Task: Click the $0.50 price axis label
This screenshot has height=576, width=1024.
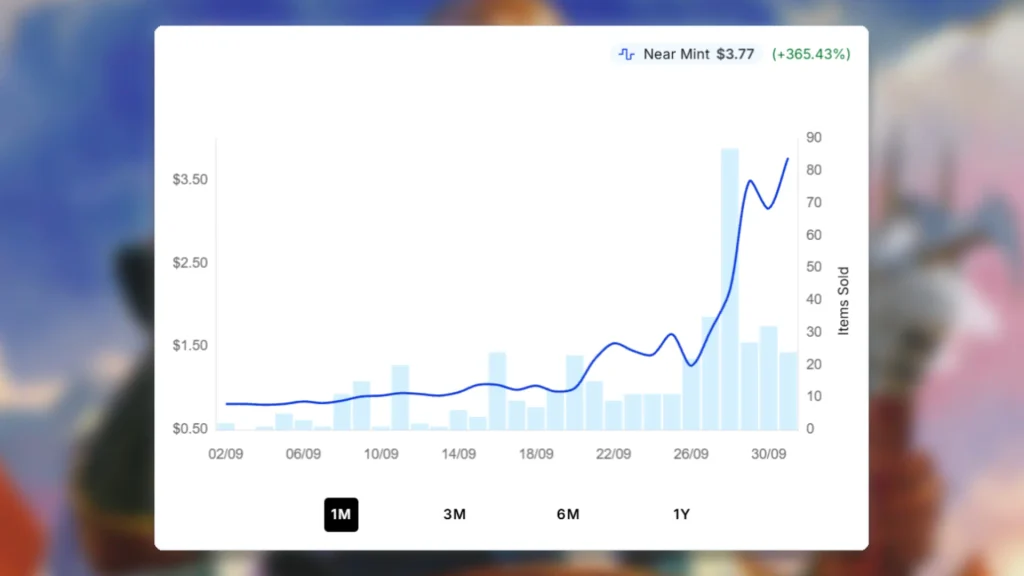Action: pyautogui.click(x=190, y=428)
